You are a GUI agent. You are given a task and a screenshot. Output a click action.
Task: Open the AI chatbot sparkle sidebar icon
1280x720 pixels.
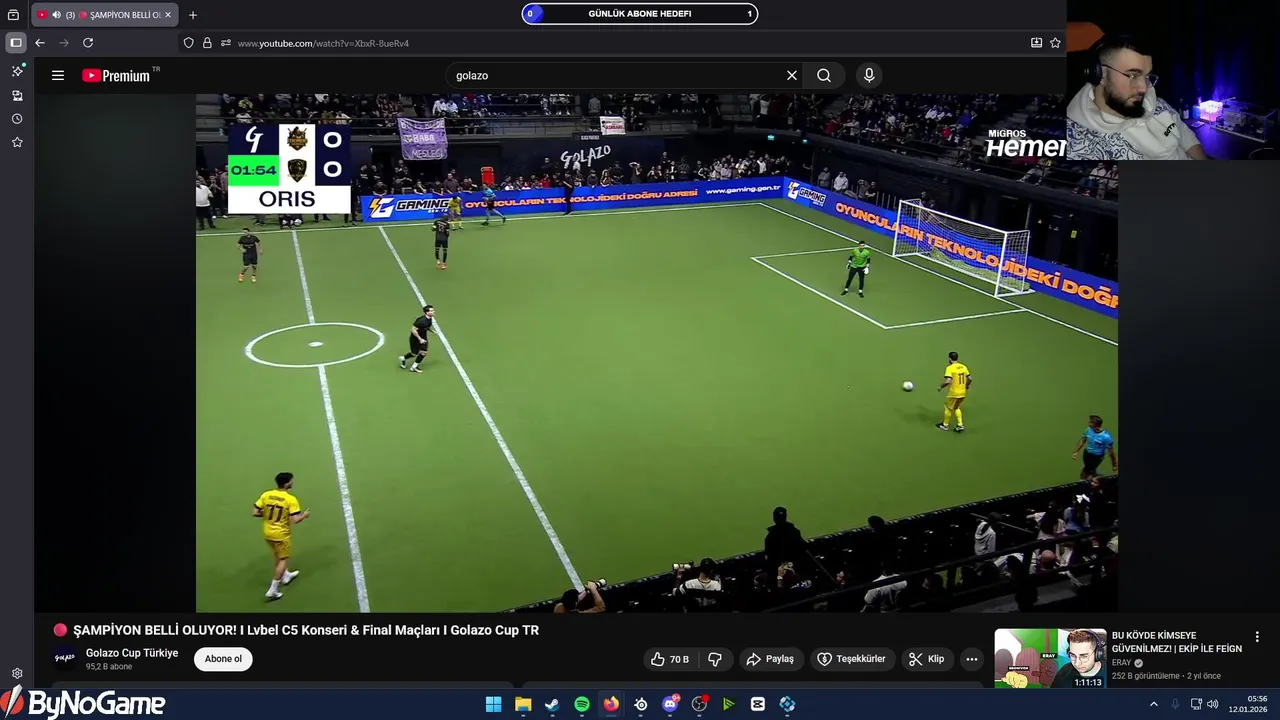tap(17, 71)
